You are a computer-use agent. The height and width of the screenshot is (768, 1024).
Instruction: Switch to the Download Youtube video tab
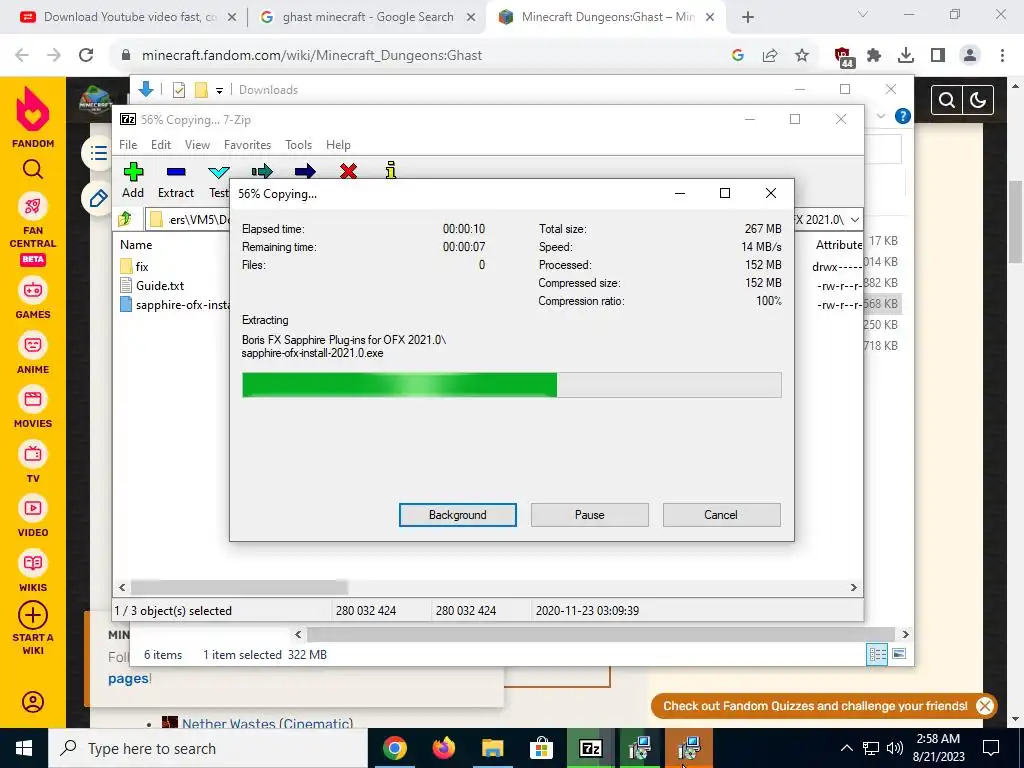pos(128,17)
